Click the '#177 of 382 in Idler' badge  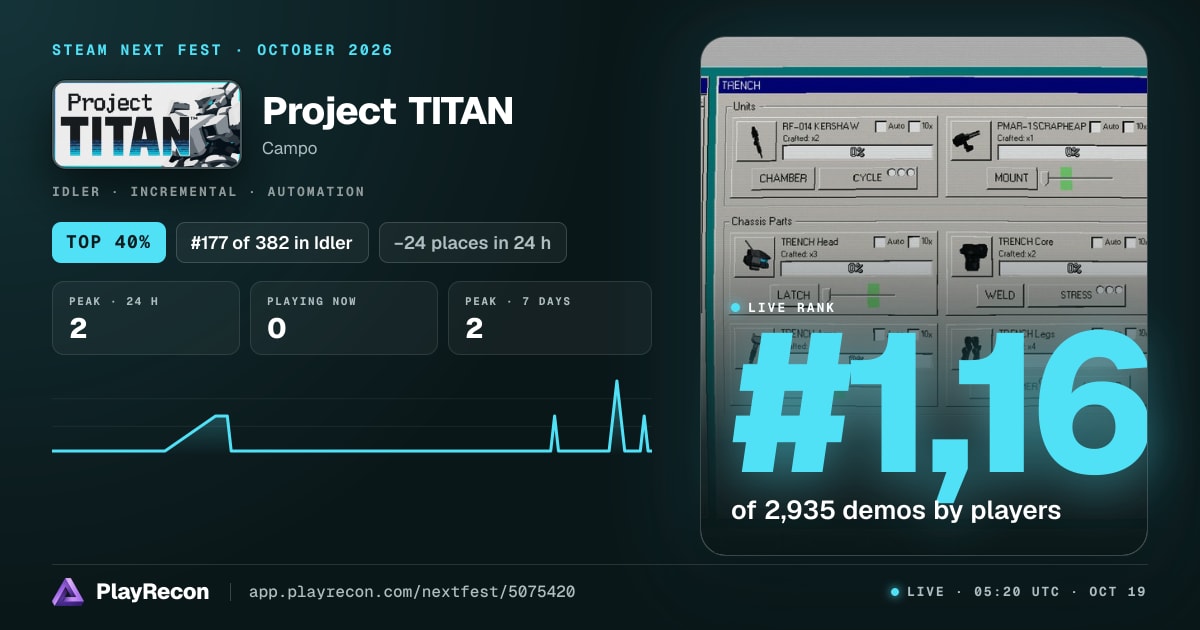(x=272, y=242)
